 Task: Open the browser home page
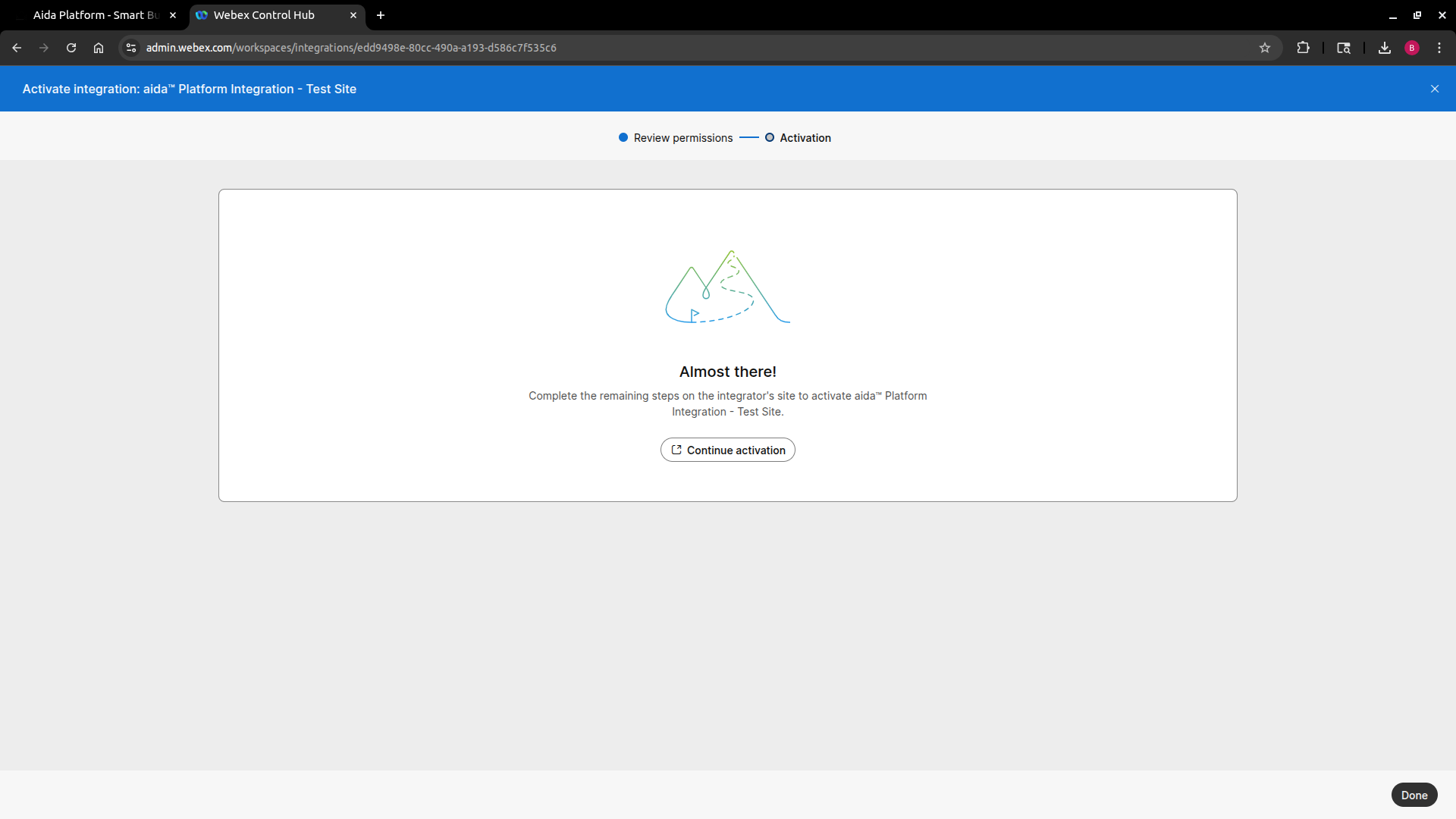click(99, 48)
